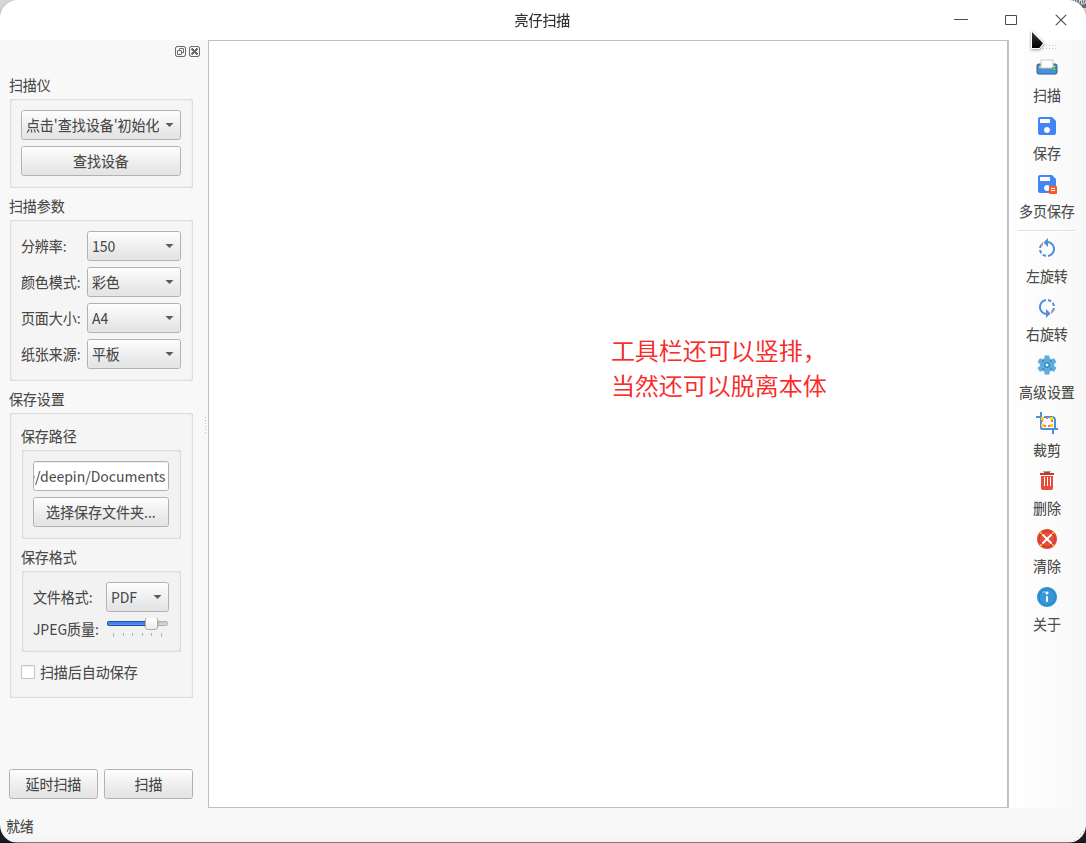Close the left settings dock panel
The height and width of the screenshot is (843, 1086).
click(x=195, y=51)
